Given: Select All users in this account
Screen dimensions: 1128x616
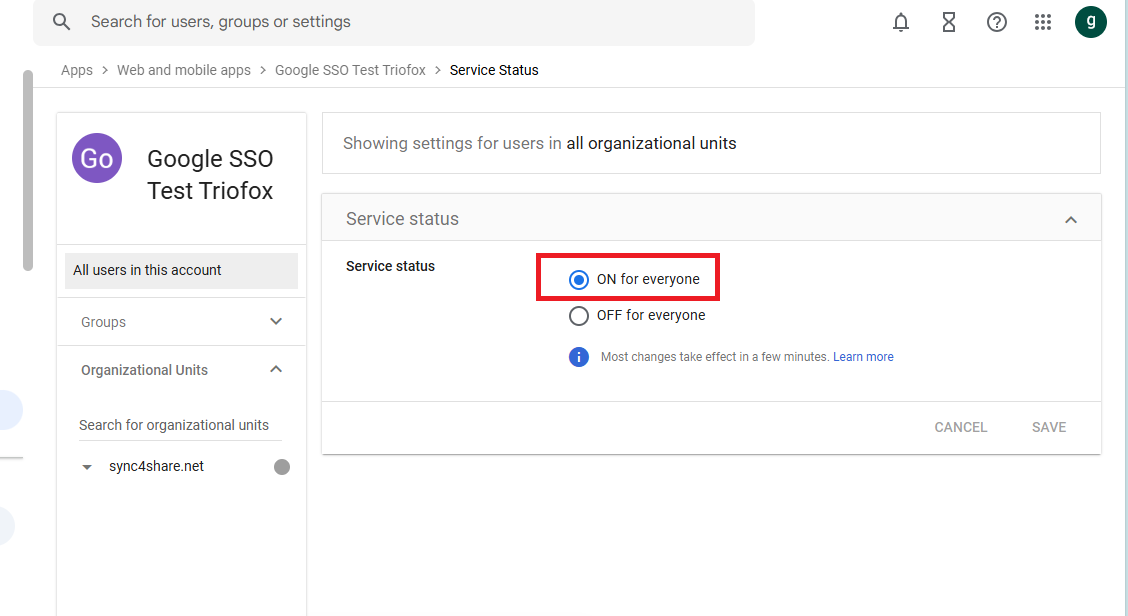Looking at the screenshot, I should click(x=181, y=271).
